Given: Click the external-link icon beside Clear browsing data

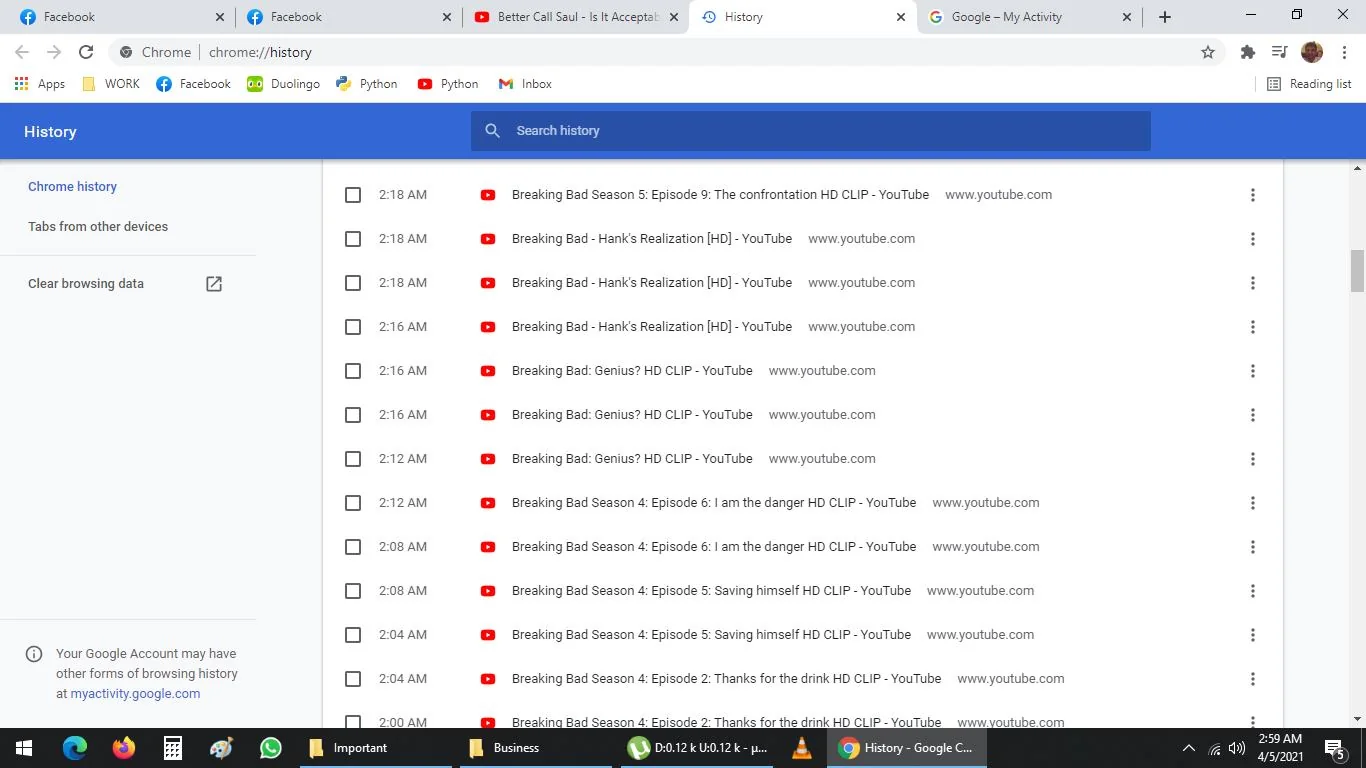Looking at the screenshot, I should (214, 284).
